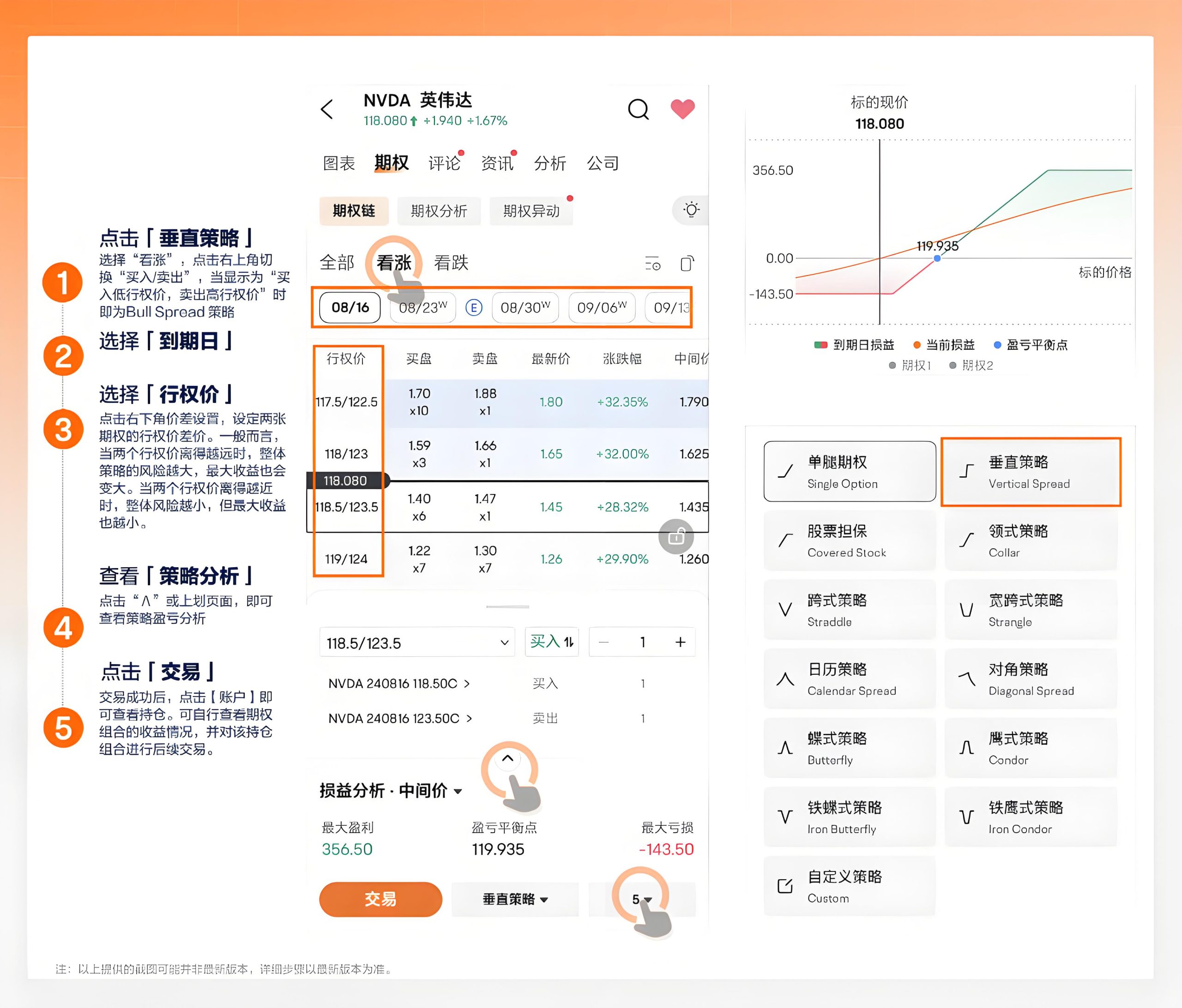Tap the lightbulb tips icon
This screenshot has height=1008, width=1182.
(691, 210)
